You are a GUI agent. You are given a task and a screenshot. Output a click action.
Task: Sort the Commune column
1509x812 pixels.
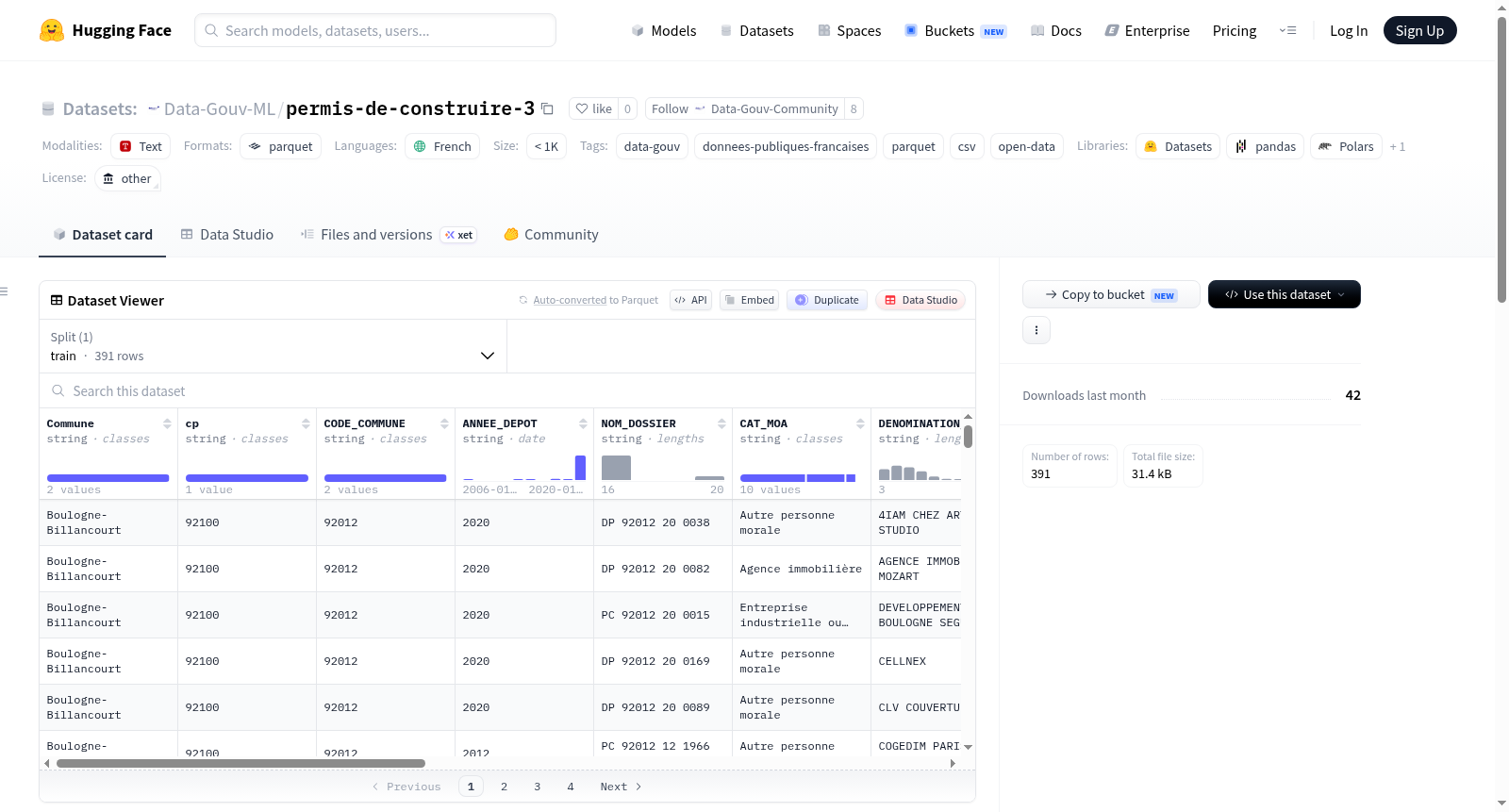point(167,423)
